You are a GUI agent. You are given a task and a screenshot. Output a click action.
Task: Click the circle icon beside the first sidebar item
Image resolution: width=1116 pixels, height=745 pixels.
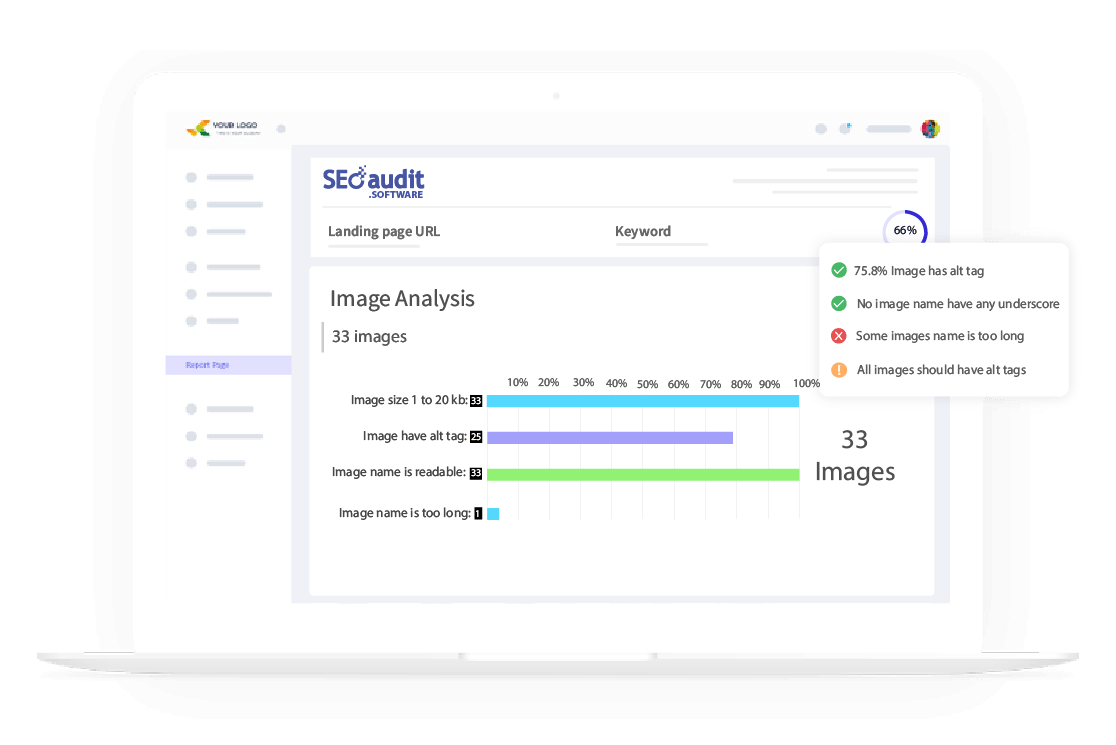[191, 177]
